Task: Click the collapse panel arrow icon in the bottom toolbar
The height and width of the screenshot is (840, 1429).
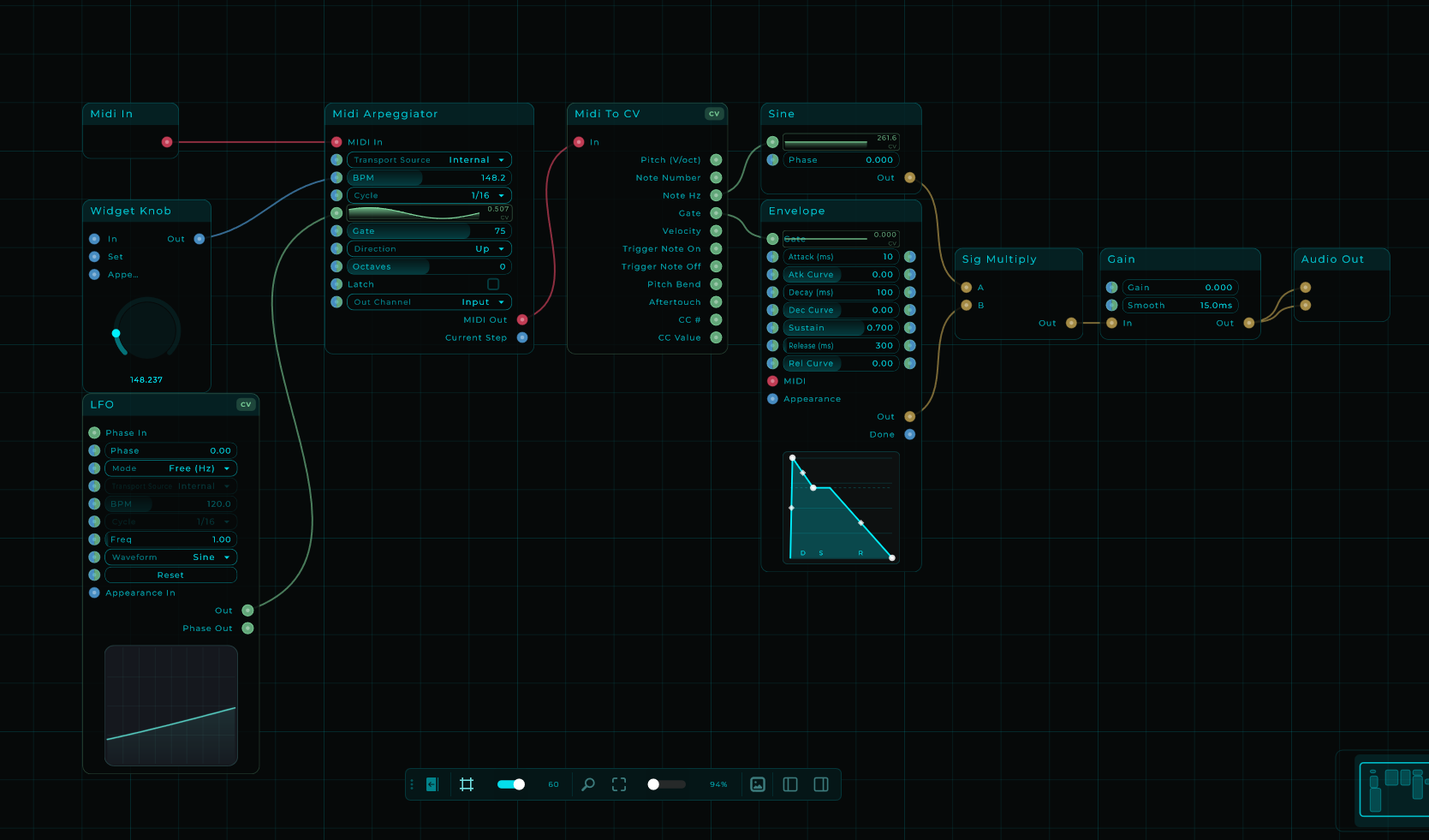Action: (432, 784)
